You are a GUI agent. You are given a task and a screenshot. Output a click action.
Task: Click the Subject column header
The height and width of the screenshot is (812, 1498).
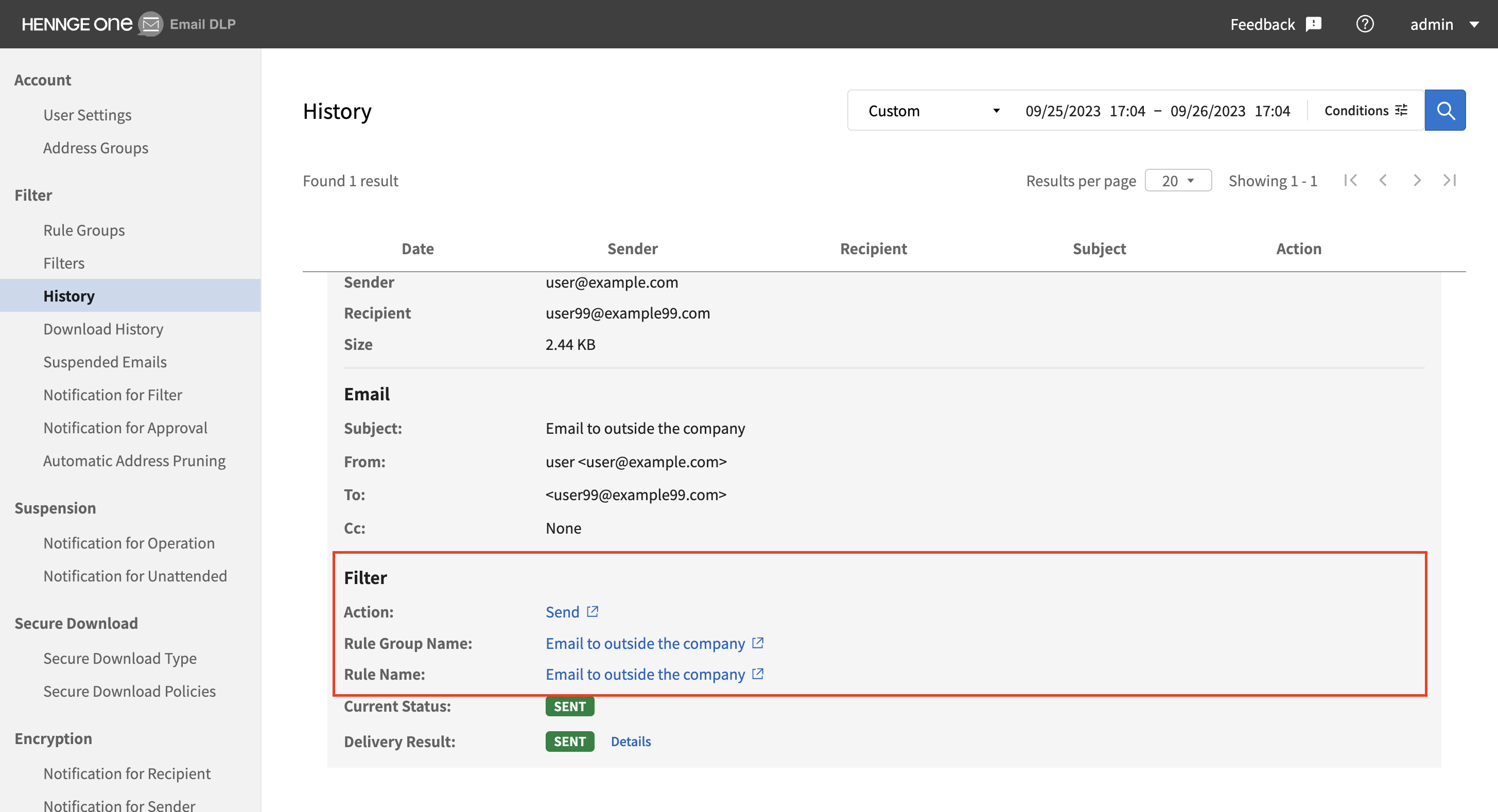point(1099,249)
